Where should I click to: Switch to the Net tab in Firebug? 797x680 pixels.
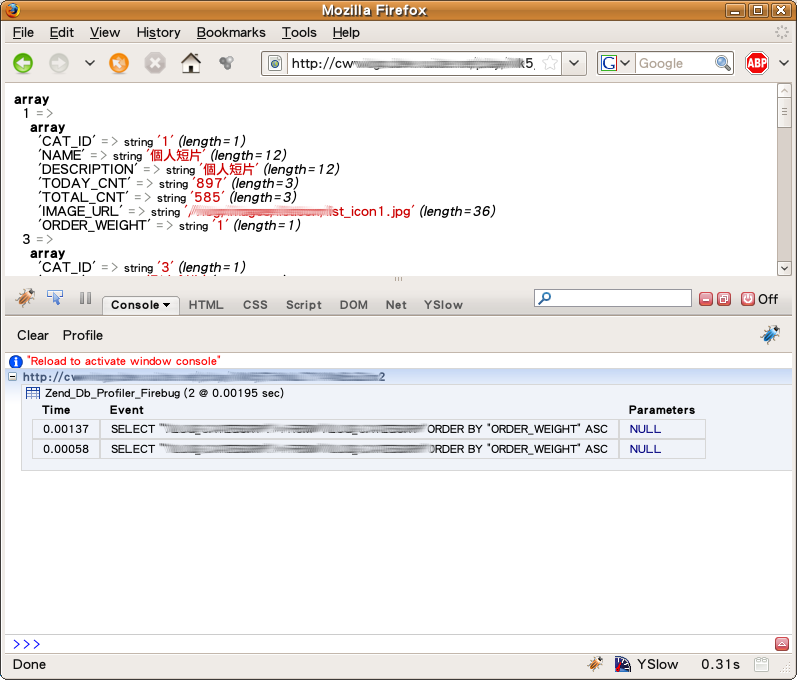pyautogui.click(x=396, y=305)
